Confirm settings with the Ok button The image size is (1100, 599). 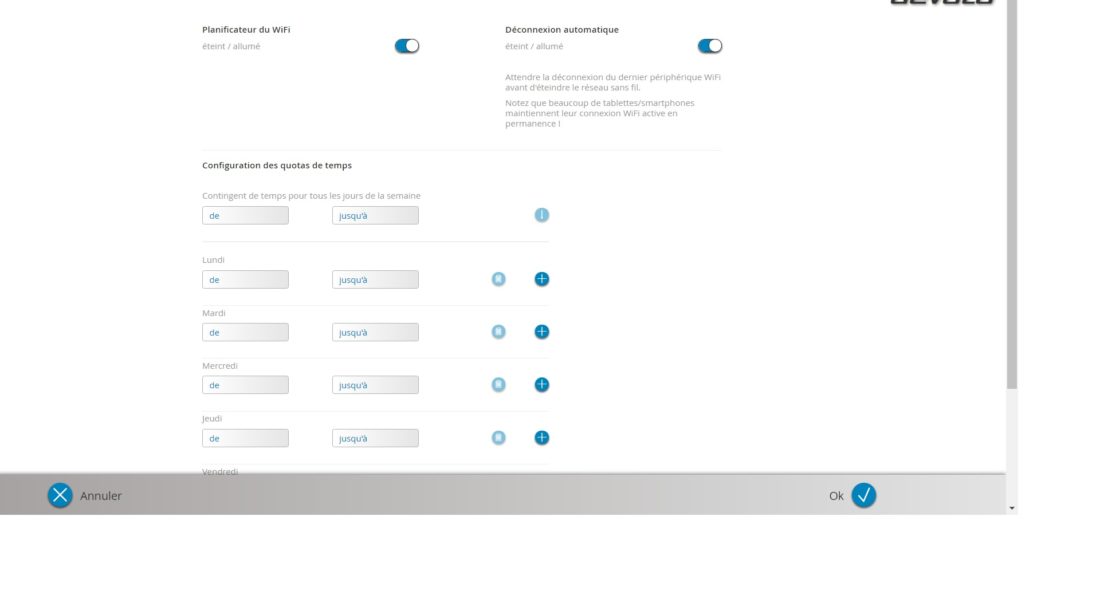tap(863, 495)
